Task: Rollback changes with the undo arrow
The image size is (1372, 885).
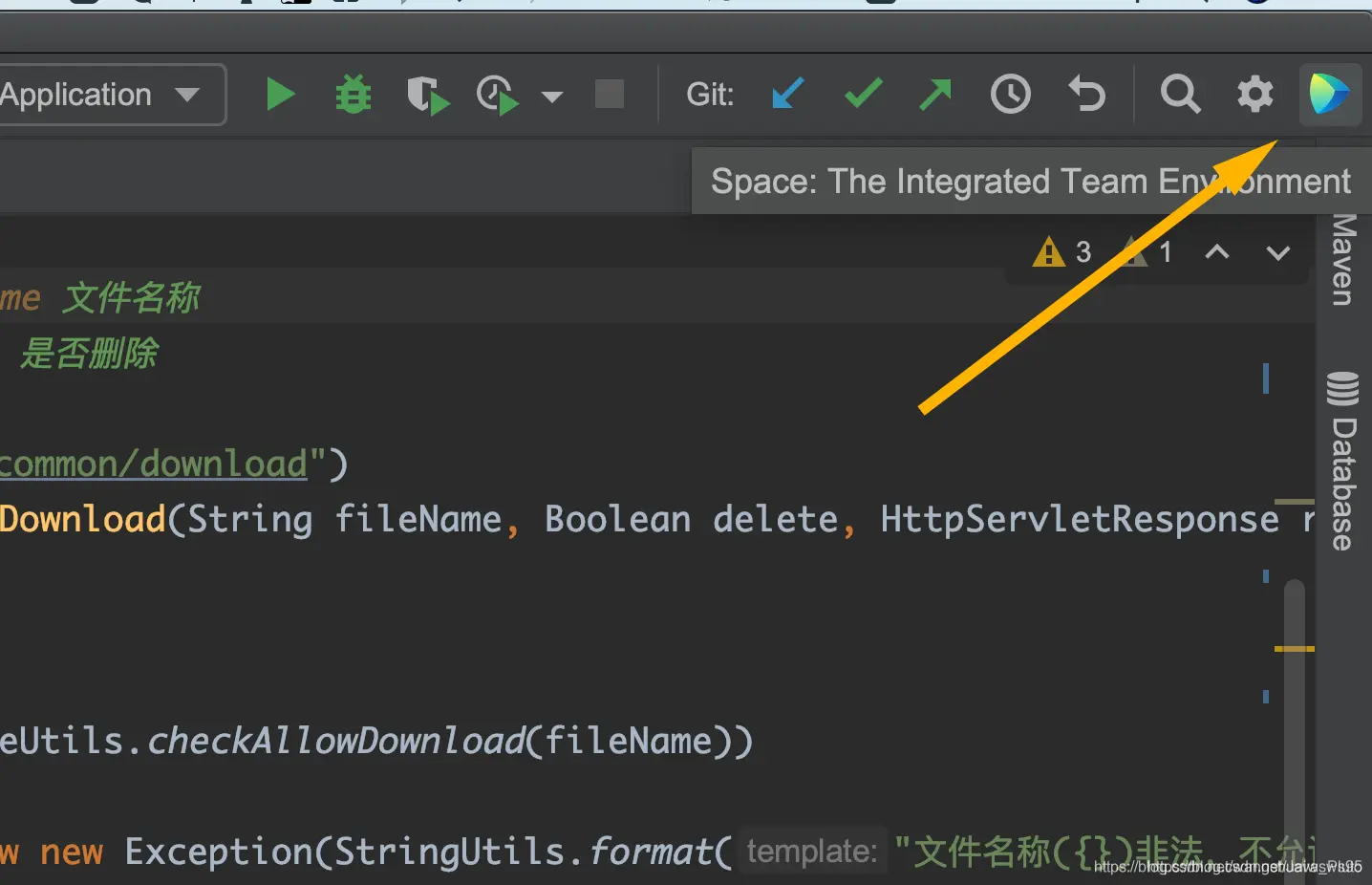Action: coord(1086,94)
